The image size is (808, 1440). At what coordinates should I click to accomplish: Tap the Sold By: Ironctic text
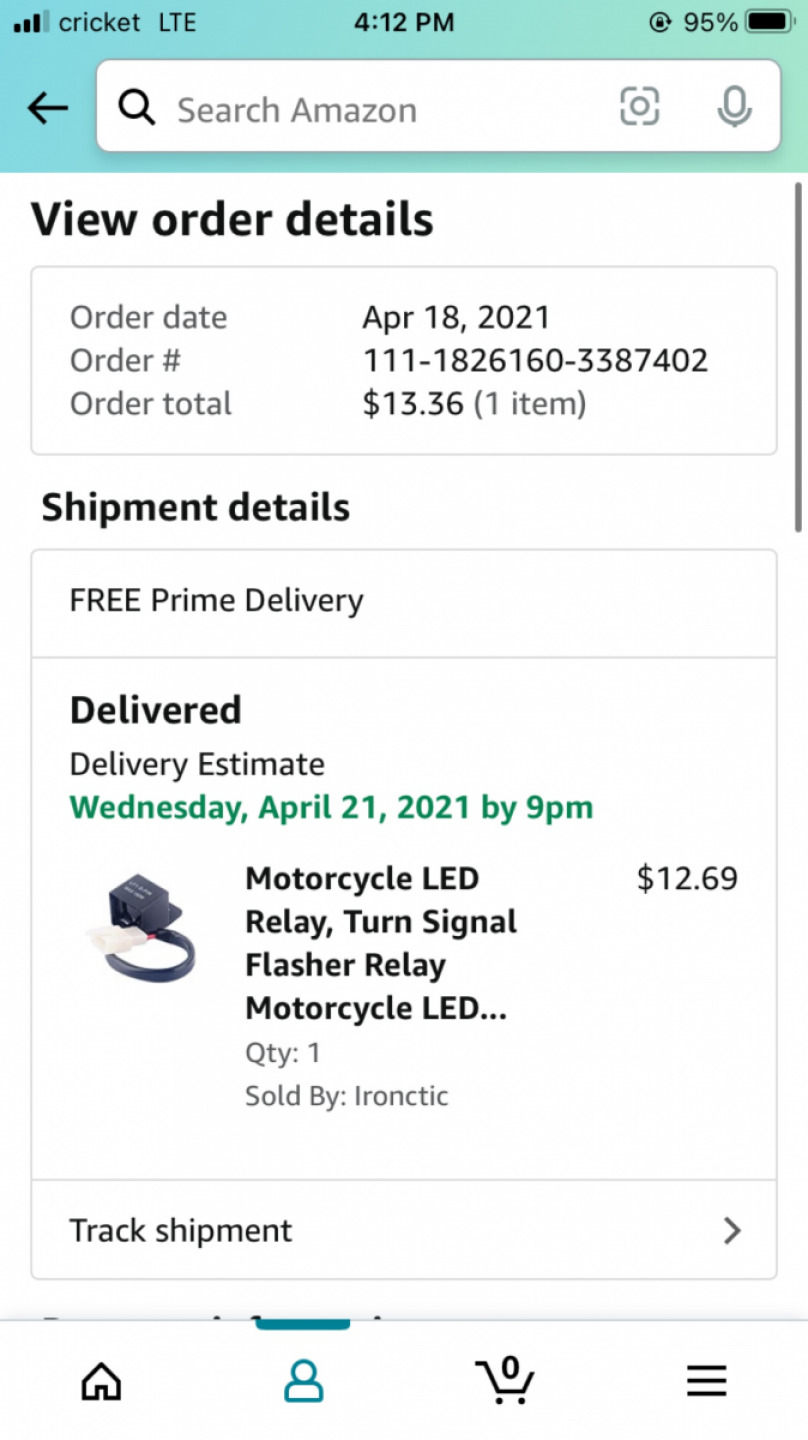click(x=347, y=1096)
